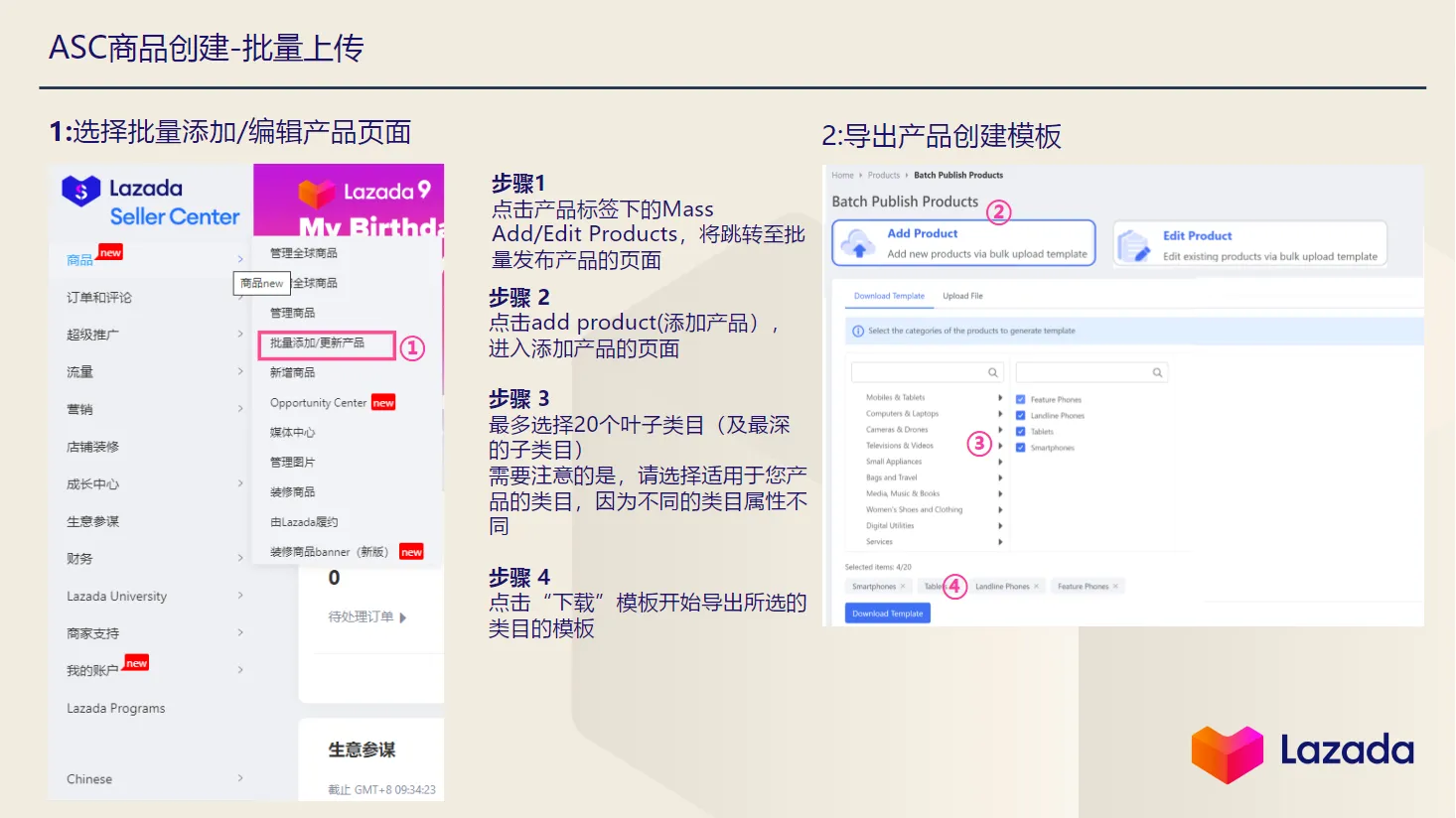This screenshot has width=1456, height=818.
Task: Open the Products breadcrumb link
Action: point(884,175)
